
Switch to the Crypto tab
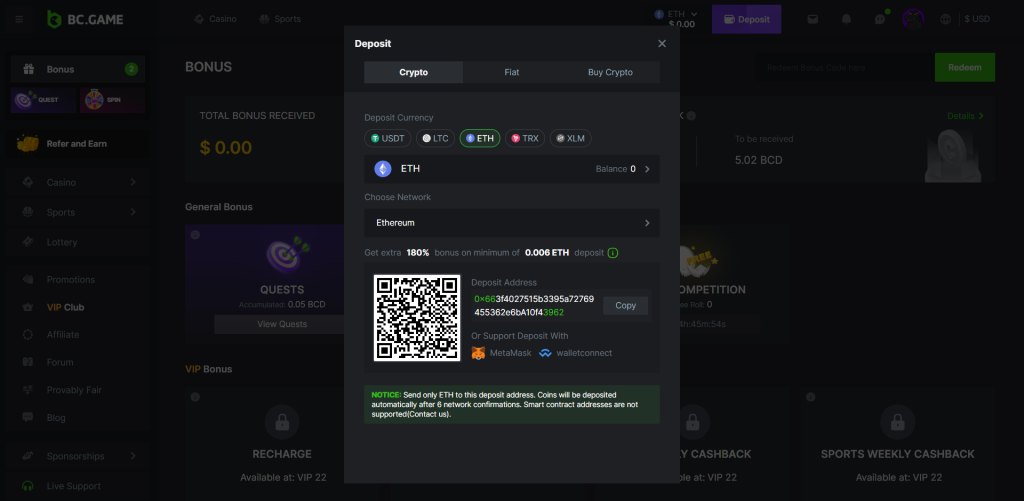click(413, 73)
